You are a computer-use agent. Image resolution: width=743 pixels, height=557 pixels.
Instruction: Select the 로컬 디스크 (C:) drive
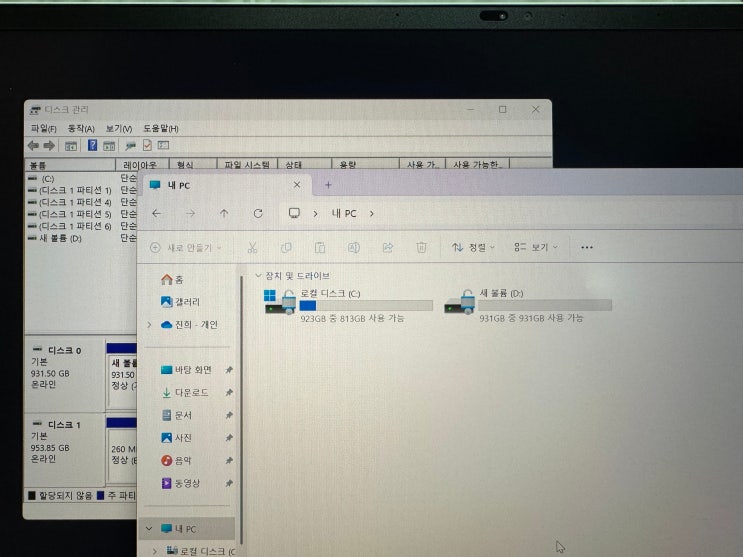tap(348, 306)
